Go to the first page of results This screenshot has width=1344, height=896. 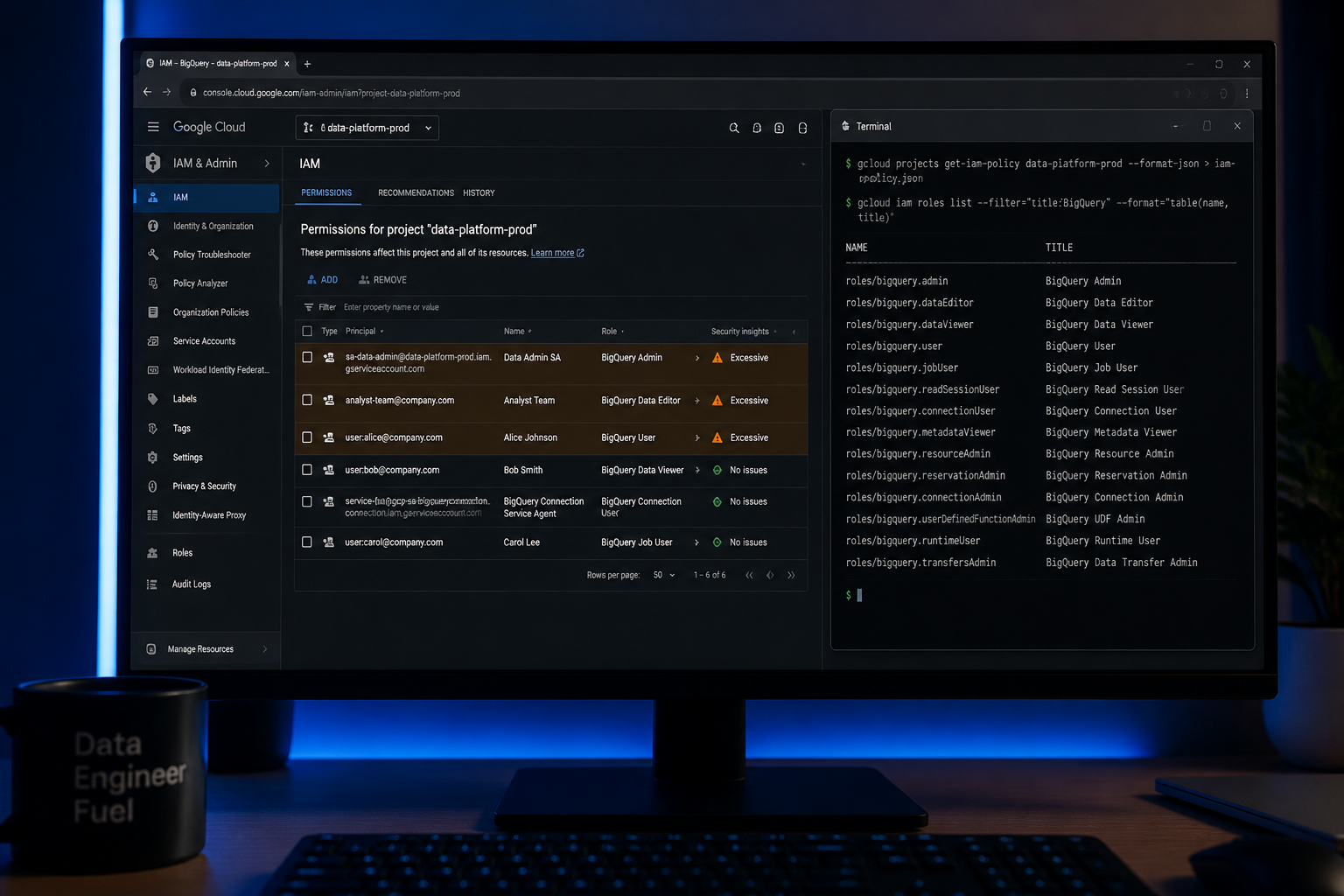click(x=749, y=575)
